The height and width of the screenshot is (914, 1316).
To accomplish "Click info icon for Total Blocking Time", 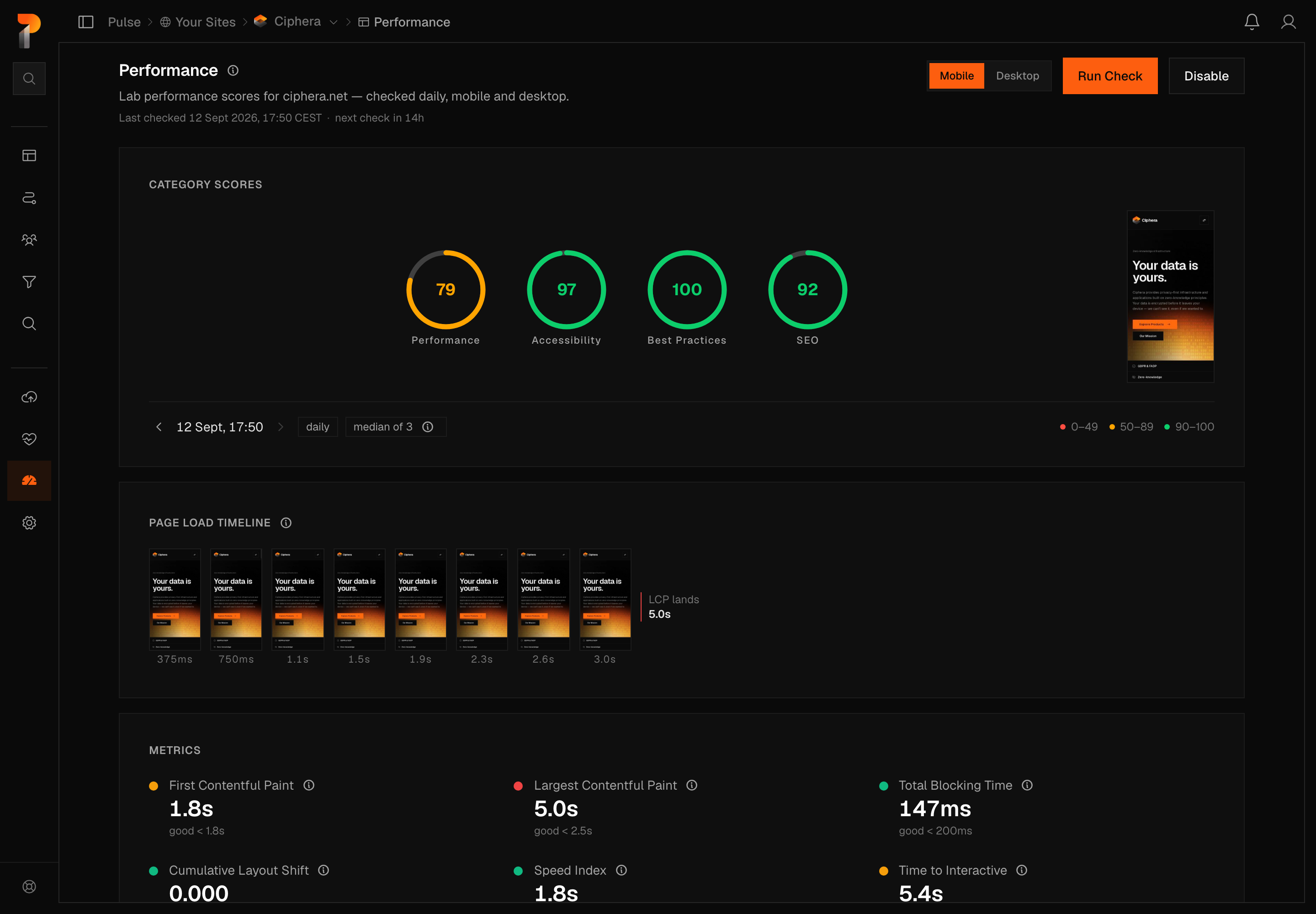I will [1027, 785].
